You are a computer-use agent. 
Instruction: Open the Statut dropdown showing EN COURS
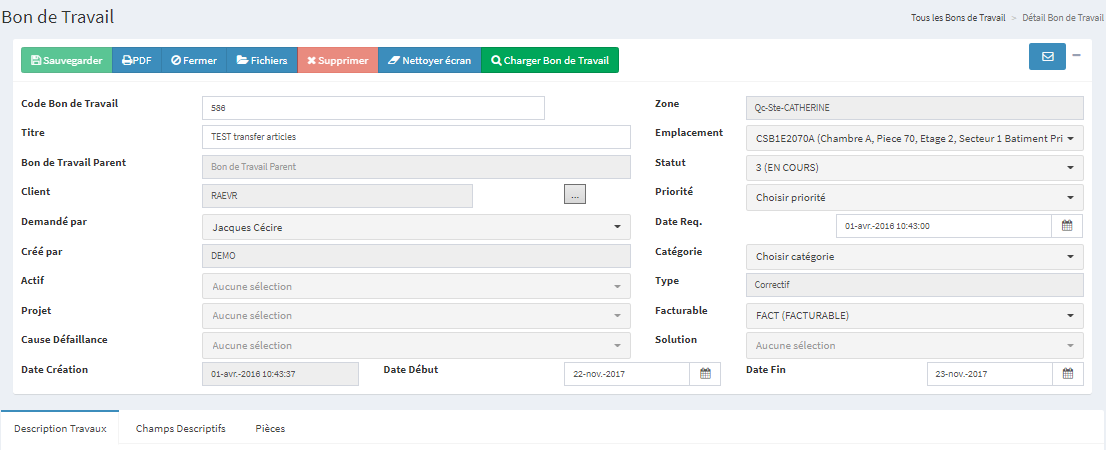914,168
